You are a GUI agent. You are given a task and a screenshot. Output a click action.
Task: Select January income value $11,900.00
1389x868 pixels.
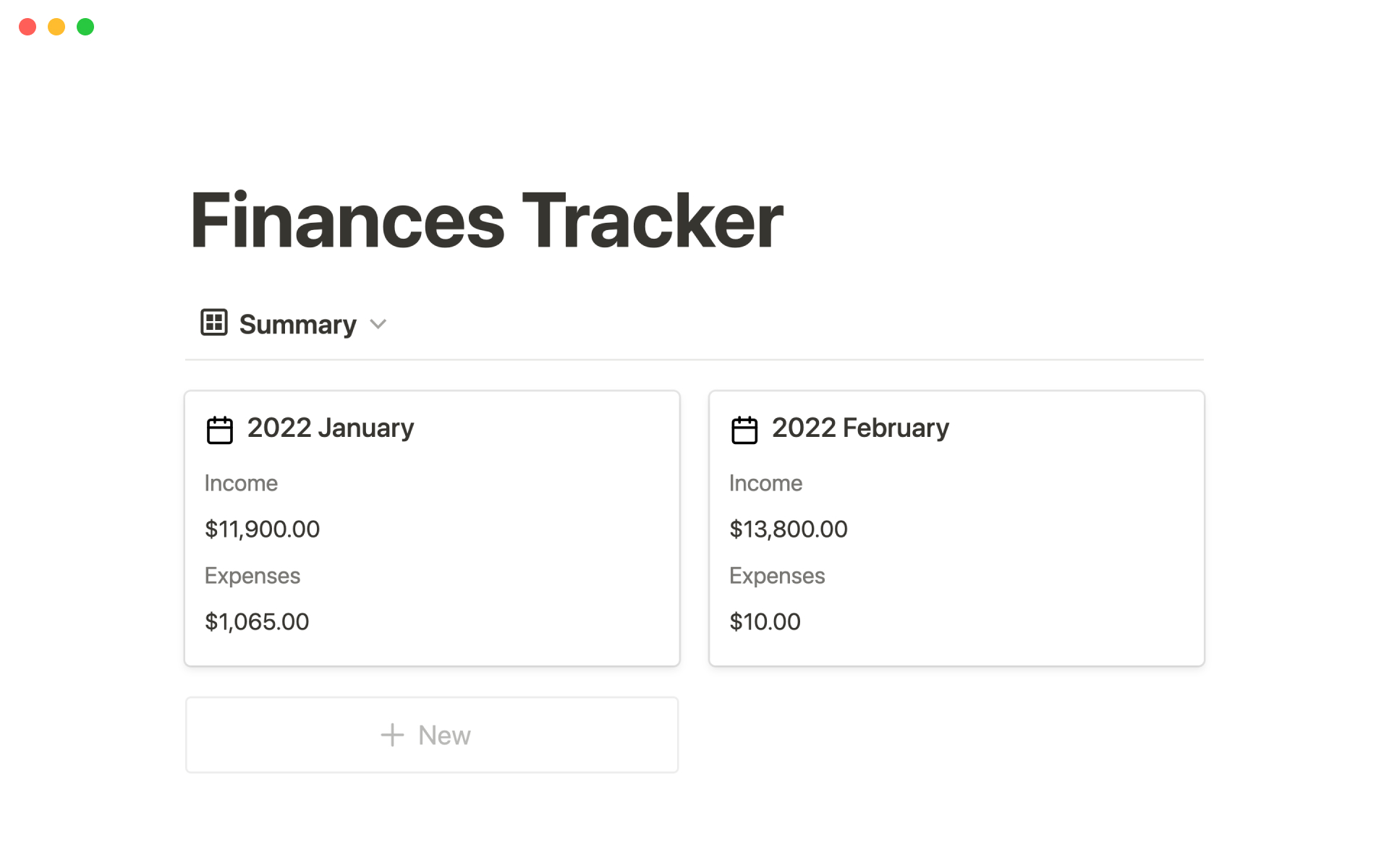click(x=262, y=529)
